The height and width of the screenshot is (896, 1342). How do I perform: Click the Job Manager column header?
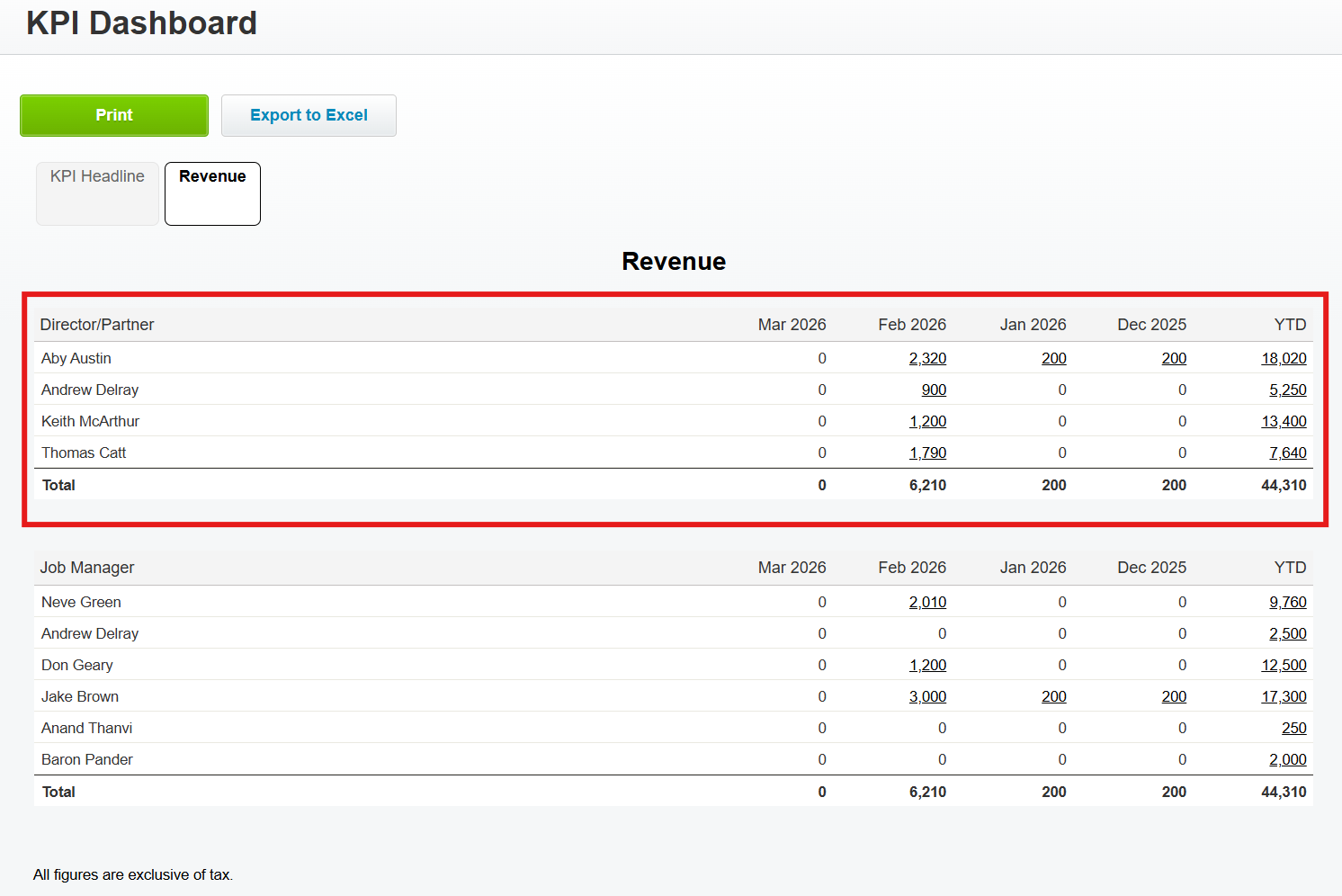[x=87, y=568]
